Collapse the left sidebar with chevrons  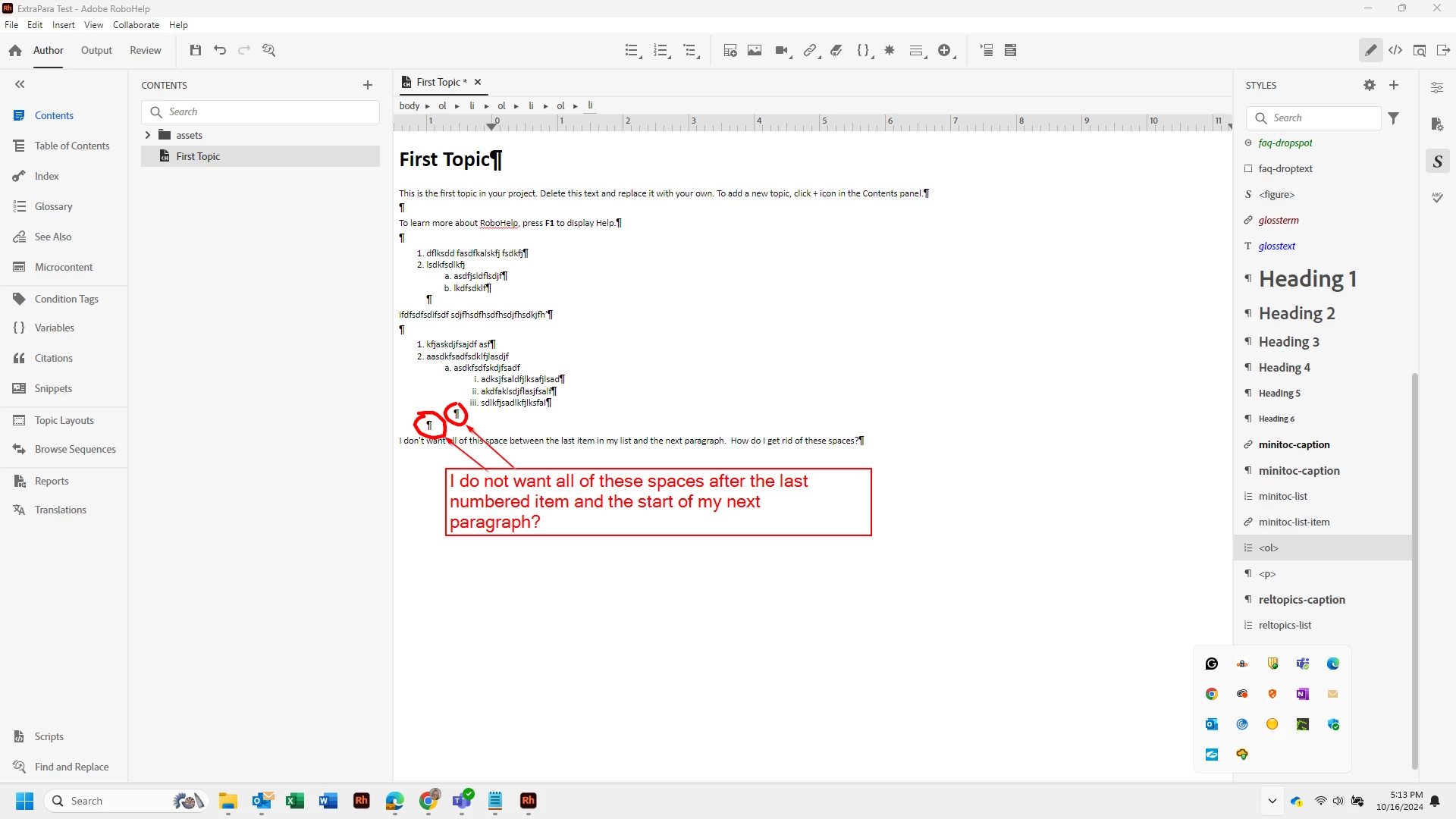(x=20, y=85)
